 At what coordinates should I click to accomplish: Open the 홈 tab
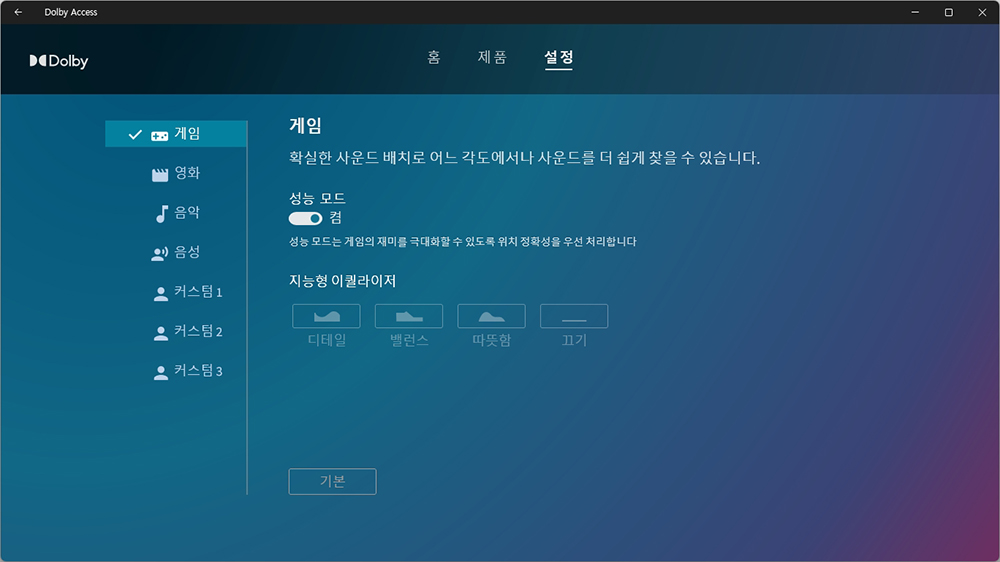[434, 57]
